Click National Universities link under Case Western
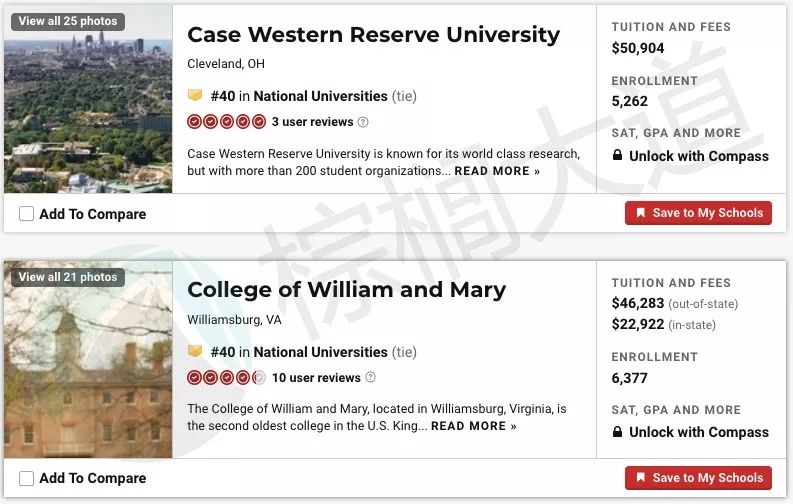The height and width of the screenshot is (504, 793). coord(320,96)
